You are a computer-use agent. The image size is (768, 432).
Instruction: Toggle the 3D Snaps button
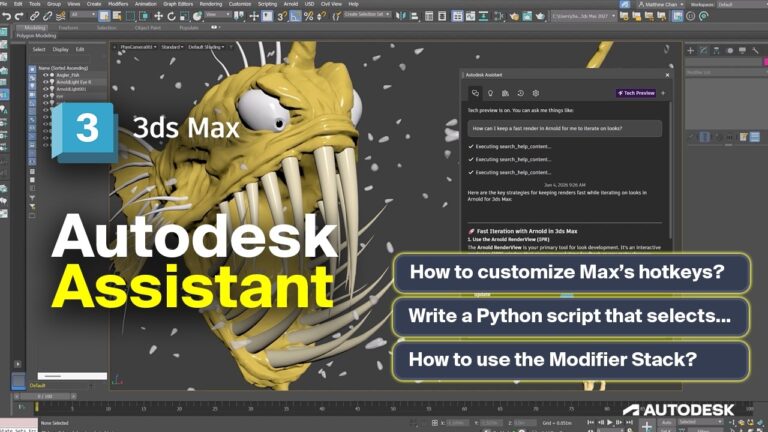tap(282, 16)
